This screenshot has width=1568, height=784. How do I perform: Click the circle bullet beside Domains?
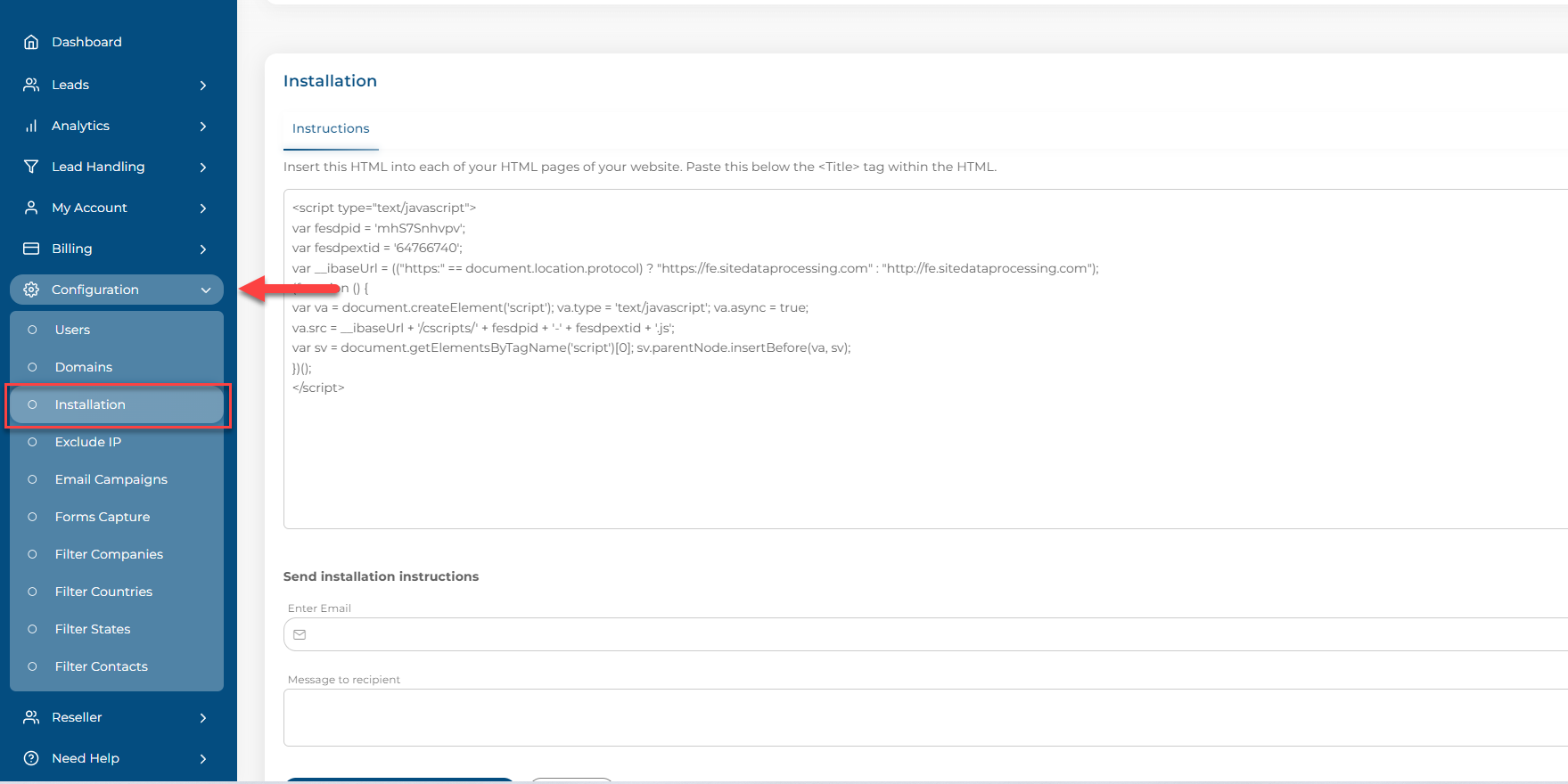click(33, 367)
